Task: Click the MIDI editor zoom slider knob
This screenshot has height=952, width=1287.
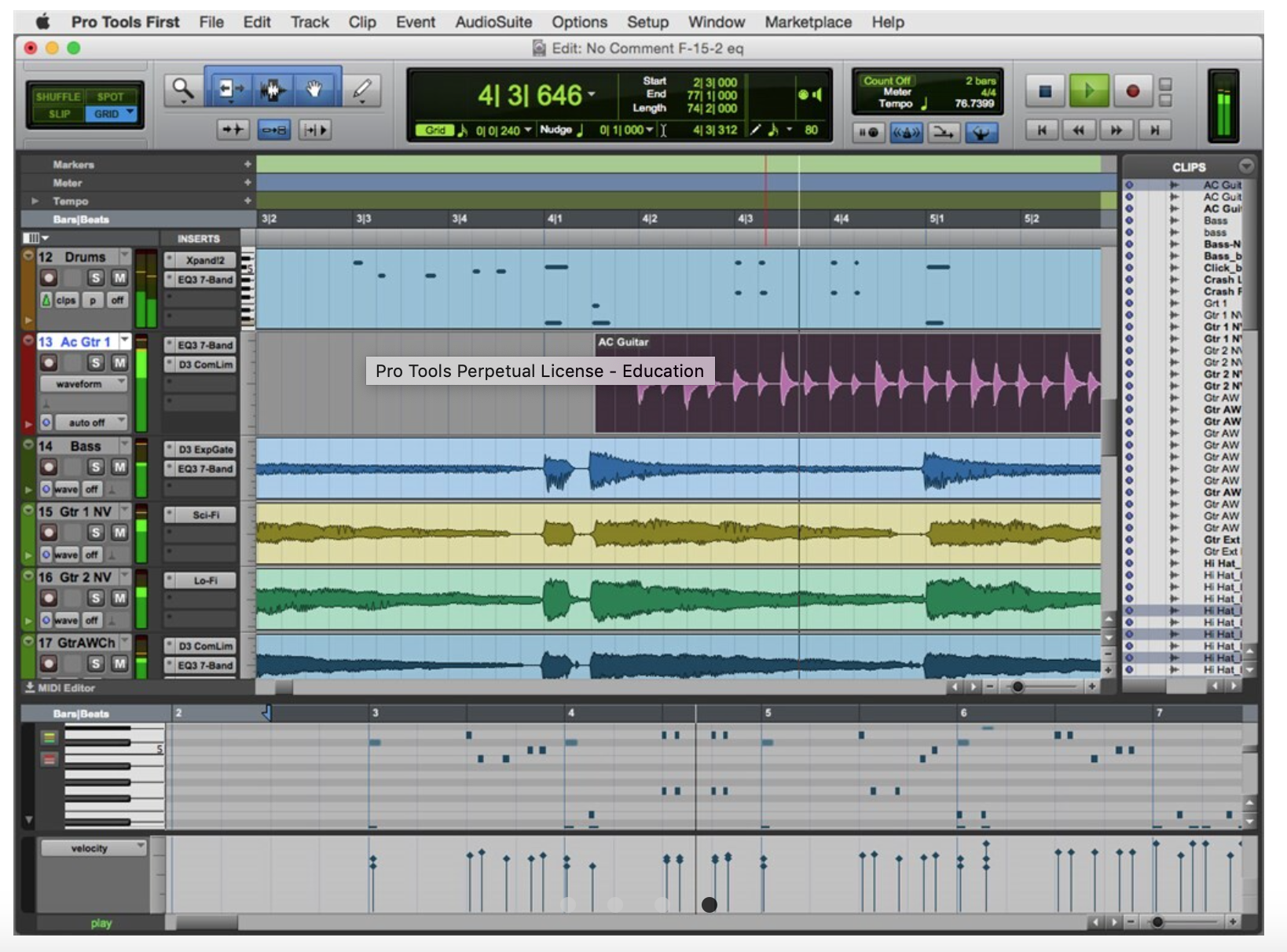Action: [1157, 921]
